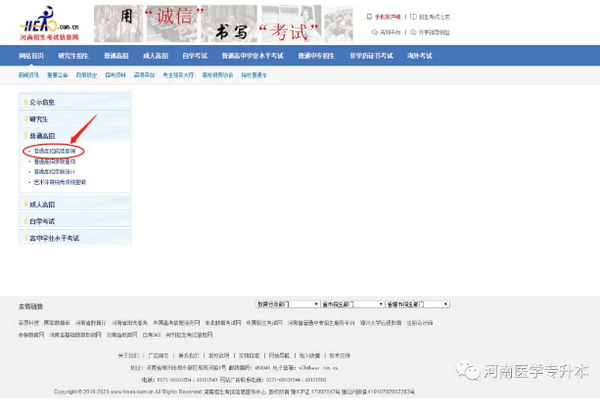This screenshot has height=413, width=600.
Task: Click the yellow marker beside 研究生
Action: 25,118
